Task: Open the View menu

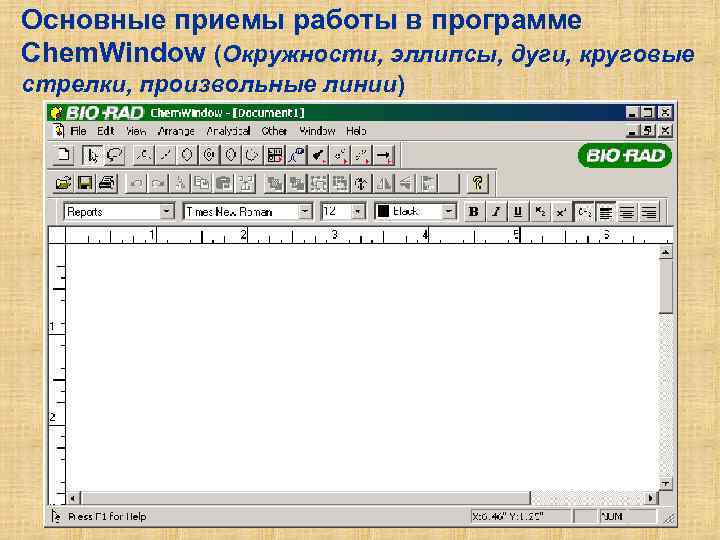Action: [x=136, y=131]
